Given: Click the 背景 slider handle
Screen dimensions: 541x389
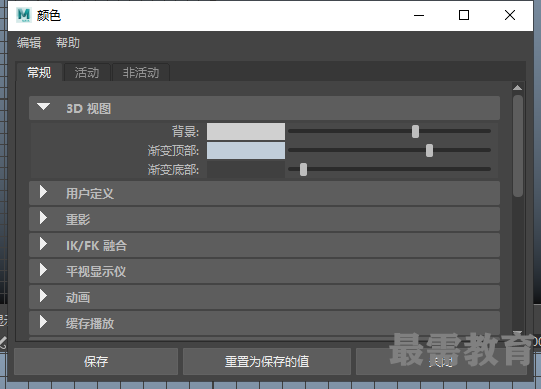Looking at the screenshot, I should pyautogui.click(x=415, y=132).
